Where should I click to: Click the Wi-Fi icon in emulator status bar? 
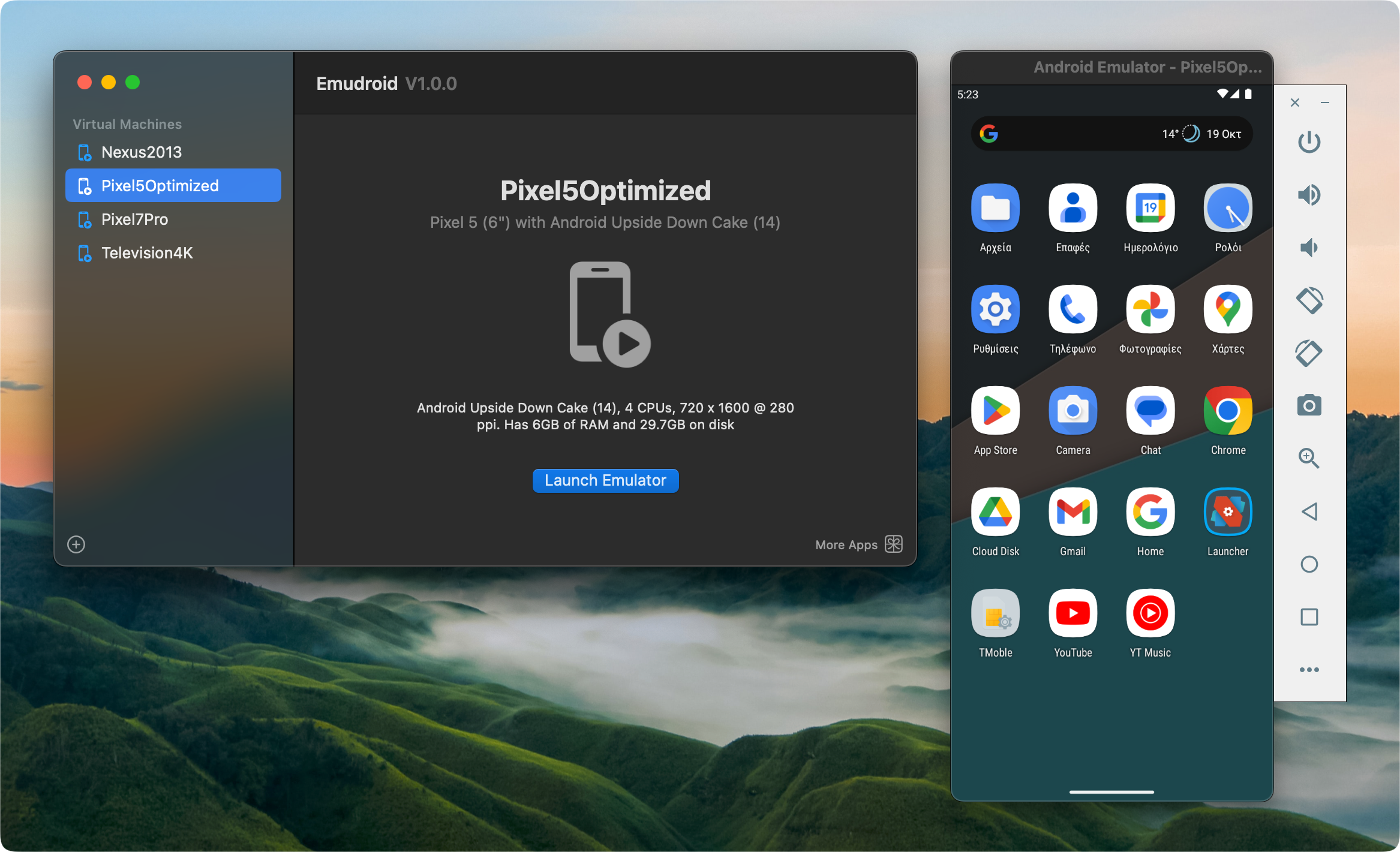tap(1222, 94)
